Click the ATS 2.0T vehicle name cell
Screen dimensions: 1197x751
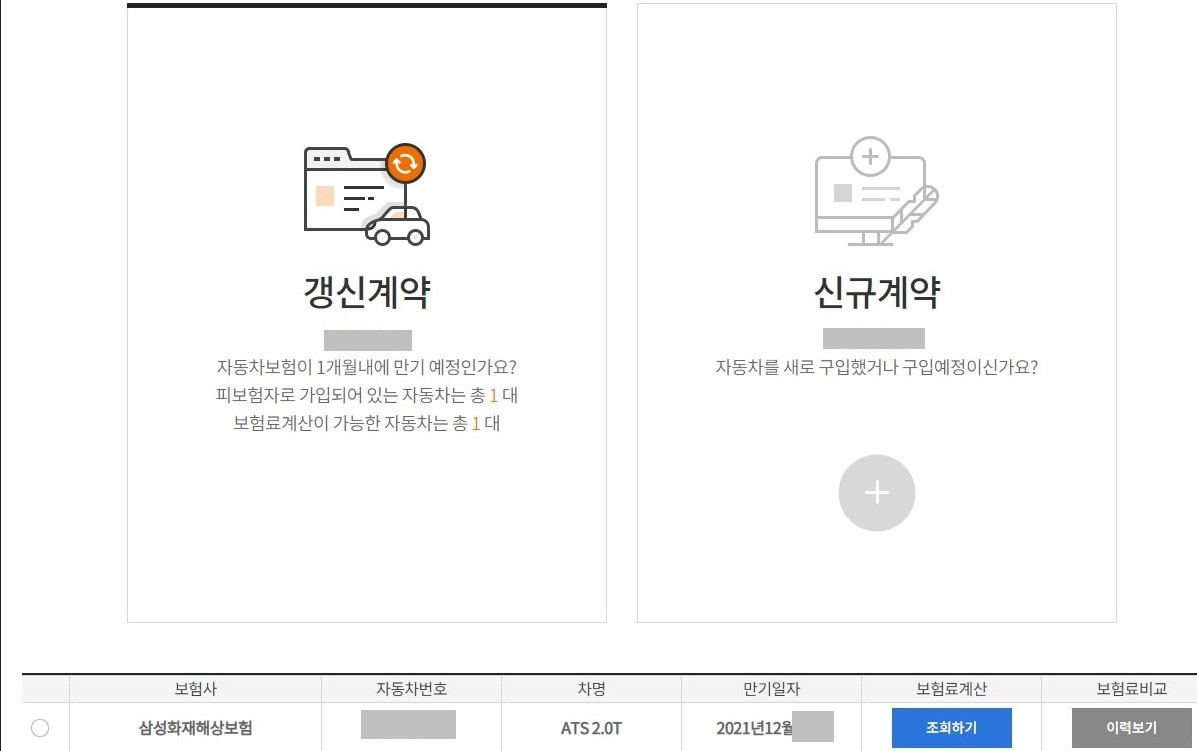click(590, 728)
